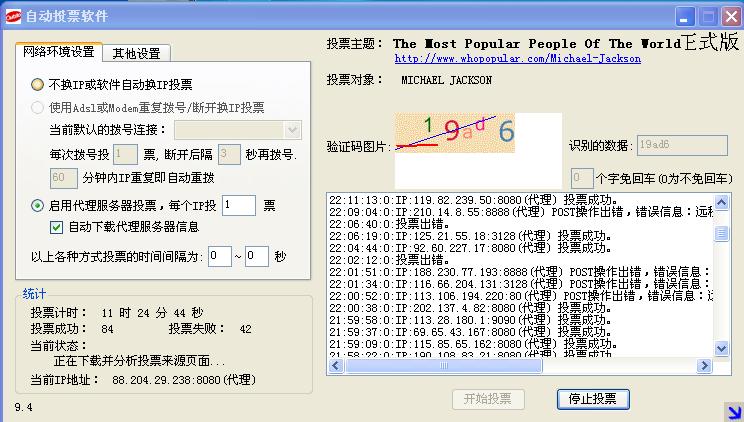Screen dimensions: 744x422
Task: Click current IP 88.204.29.238:8080 text
Action: coord(184,380)
